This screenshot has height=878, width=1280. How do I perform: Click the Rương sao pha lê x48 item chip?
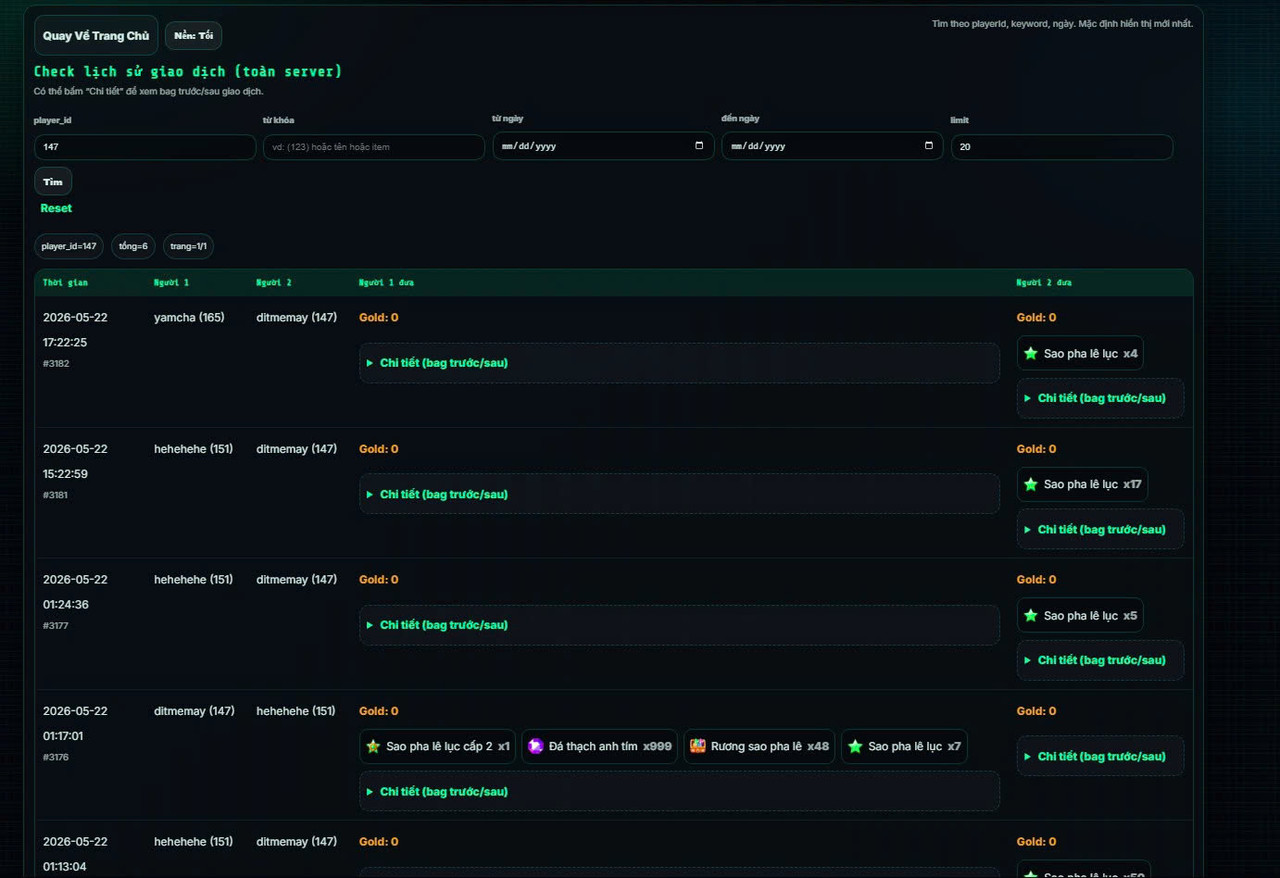(x=759, y=746)
